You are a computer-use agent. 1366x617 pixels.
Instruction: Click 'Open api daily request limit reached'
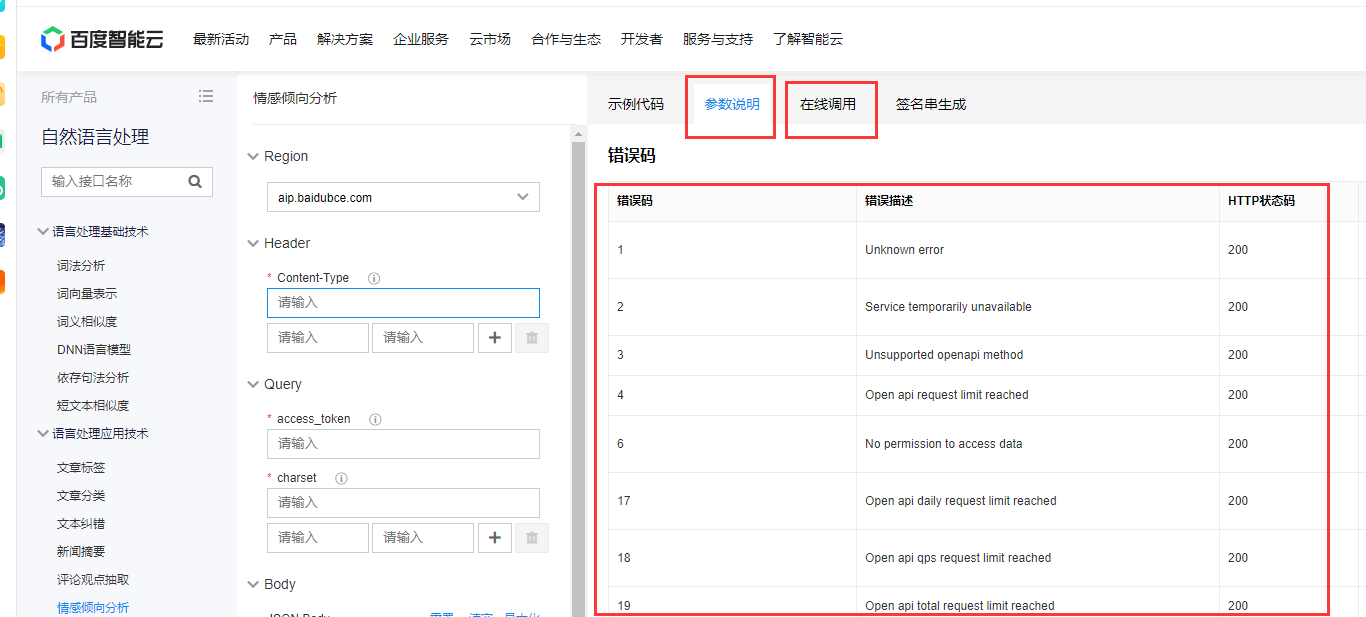(x=960, y=501)
